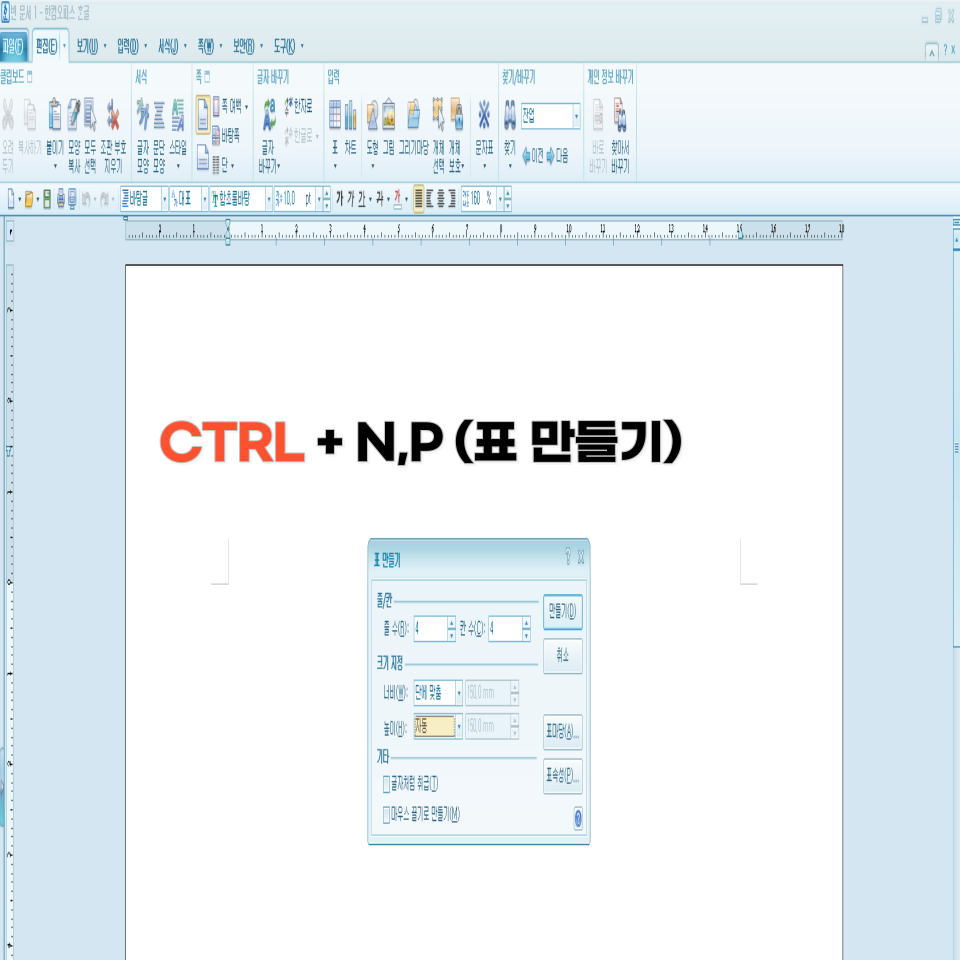960x960 pixels.
Task: Select the 편집 tab
Action: tap(47, 46)
